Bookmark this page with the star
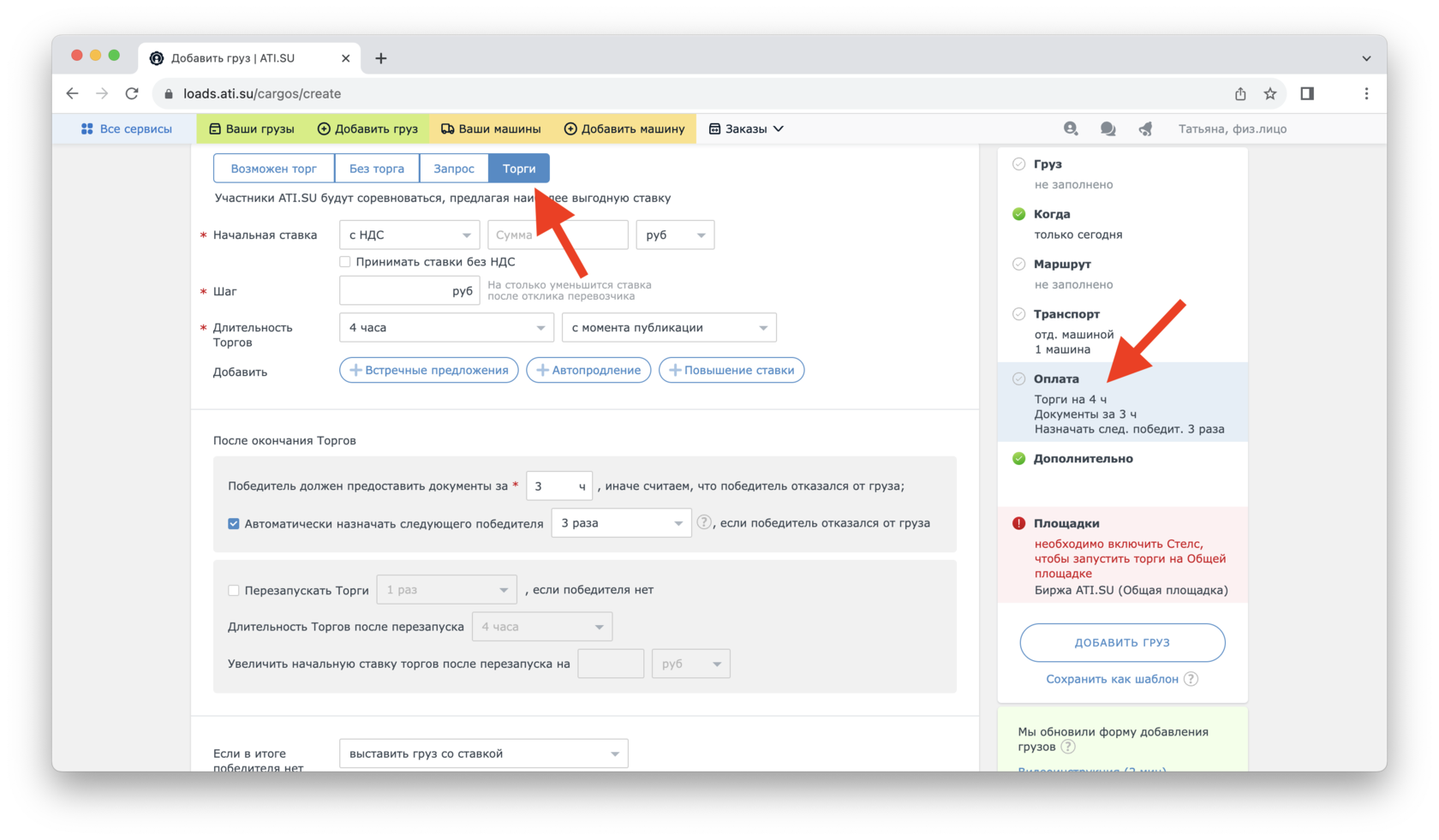This screenshot has width=1439, height=840. click(1270, 93)
